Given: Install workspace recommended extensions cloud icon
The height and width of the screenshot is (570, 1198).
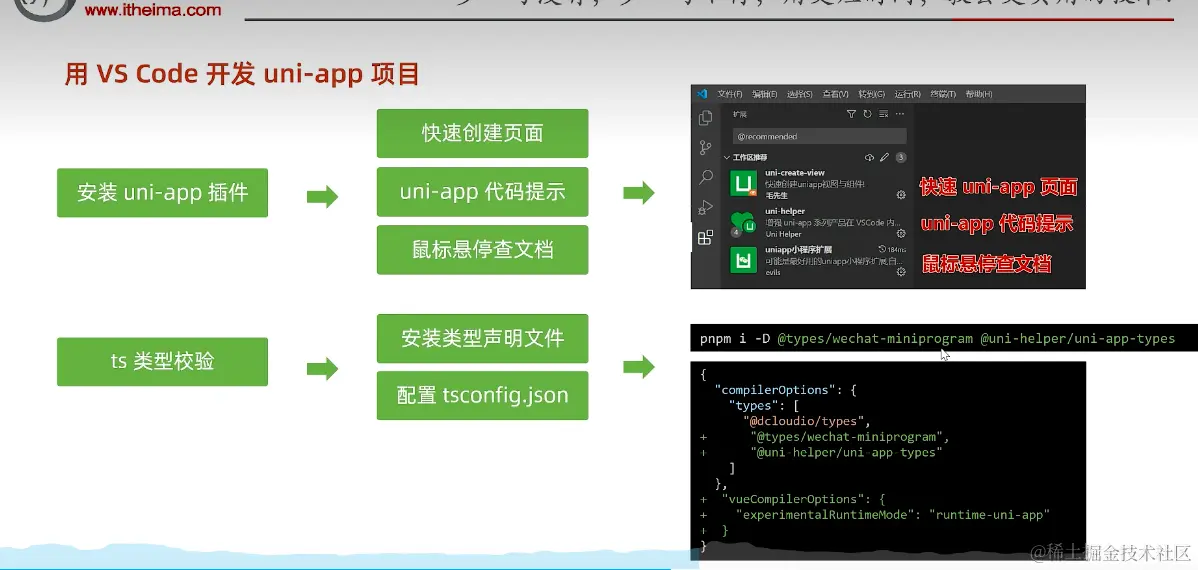Looking at the screenshot, I should coord(869,157).
